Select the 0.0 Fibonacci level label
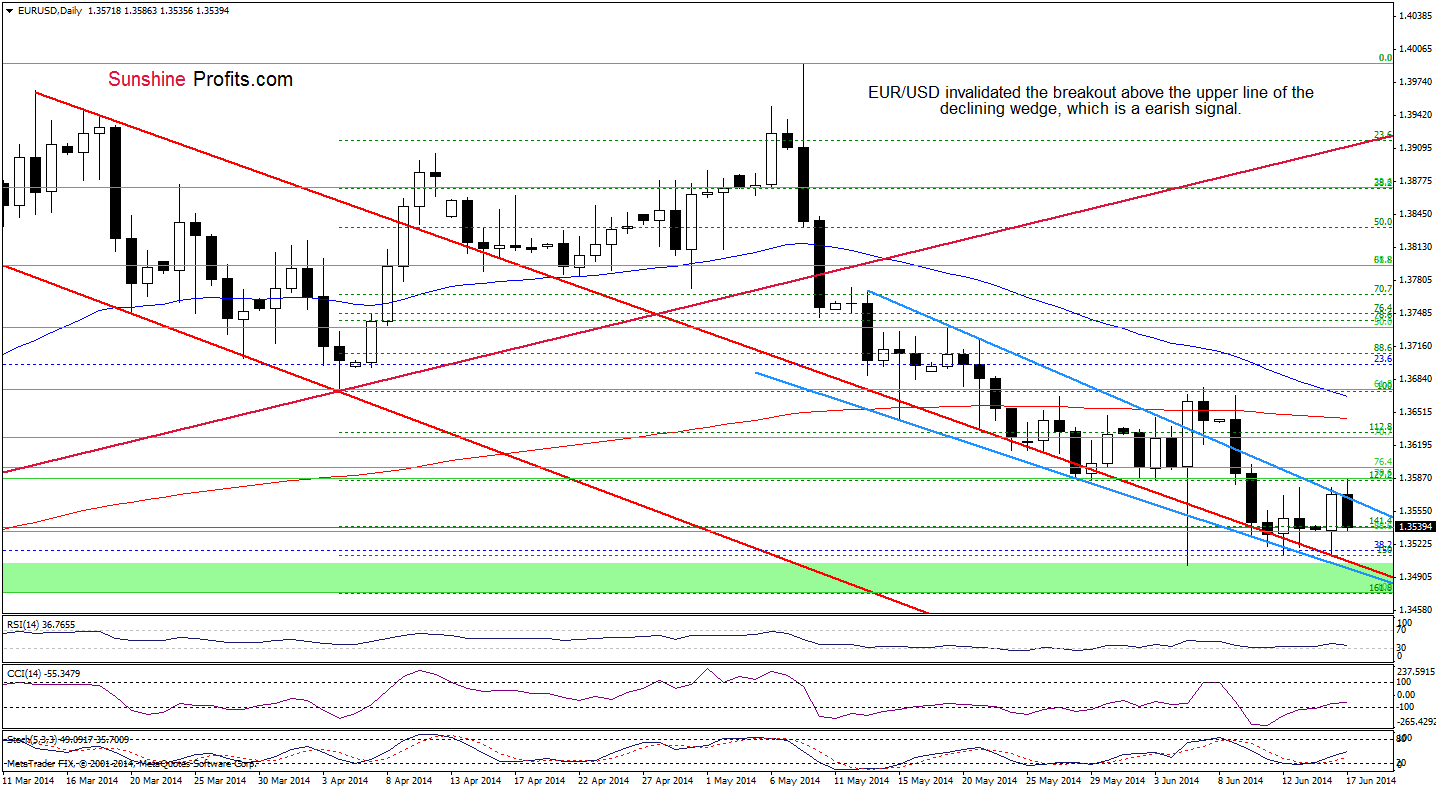The height and width of the screenshot is (789, 1436). coord(1385,58)
